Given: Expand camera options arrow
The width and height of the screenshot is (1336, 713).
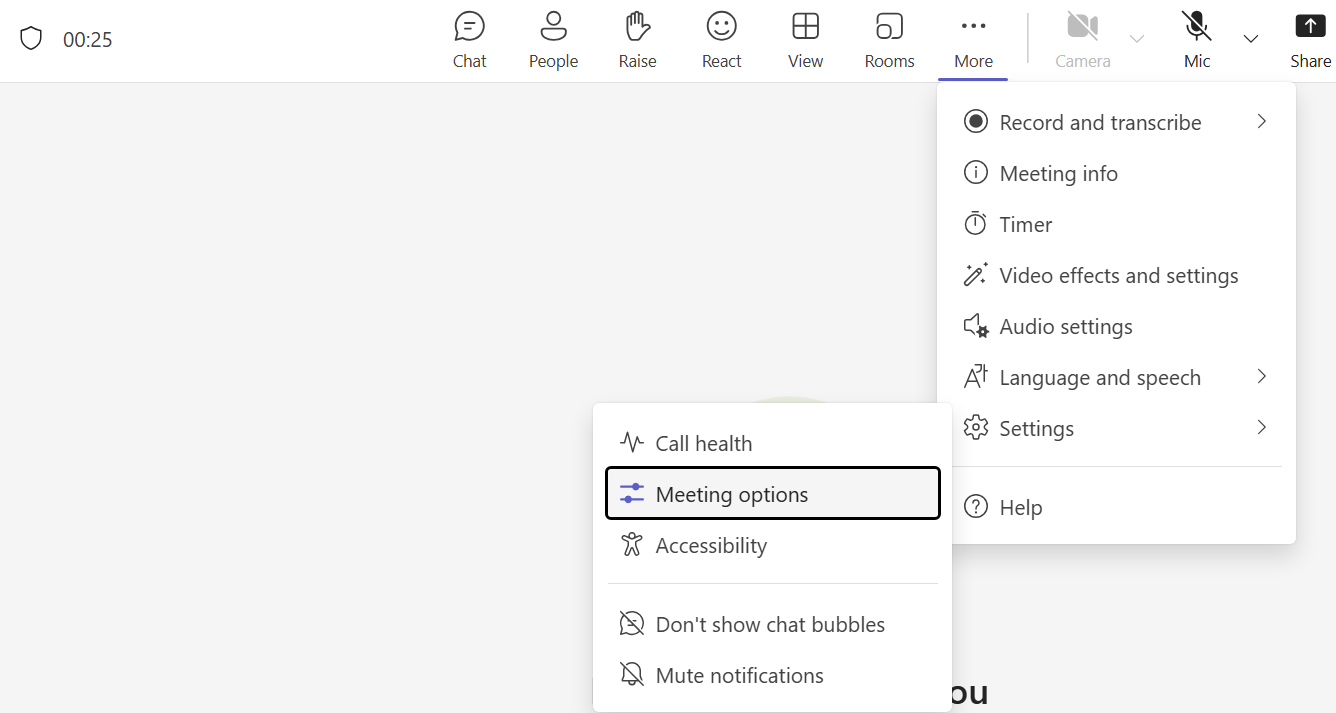Looking at the screenshot, I should pos(1137,39).
